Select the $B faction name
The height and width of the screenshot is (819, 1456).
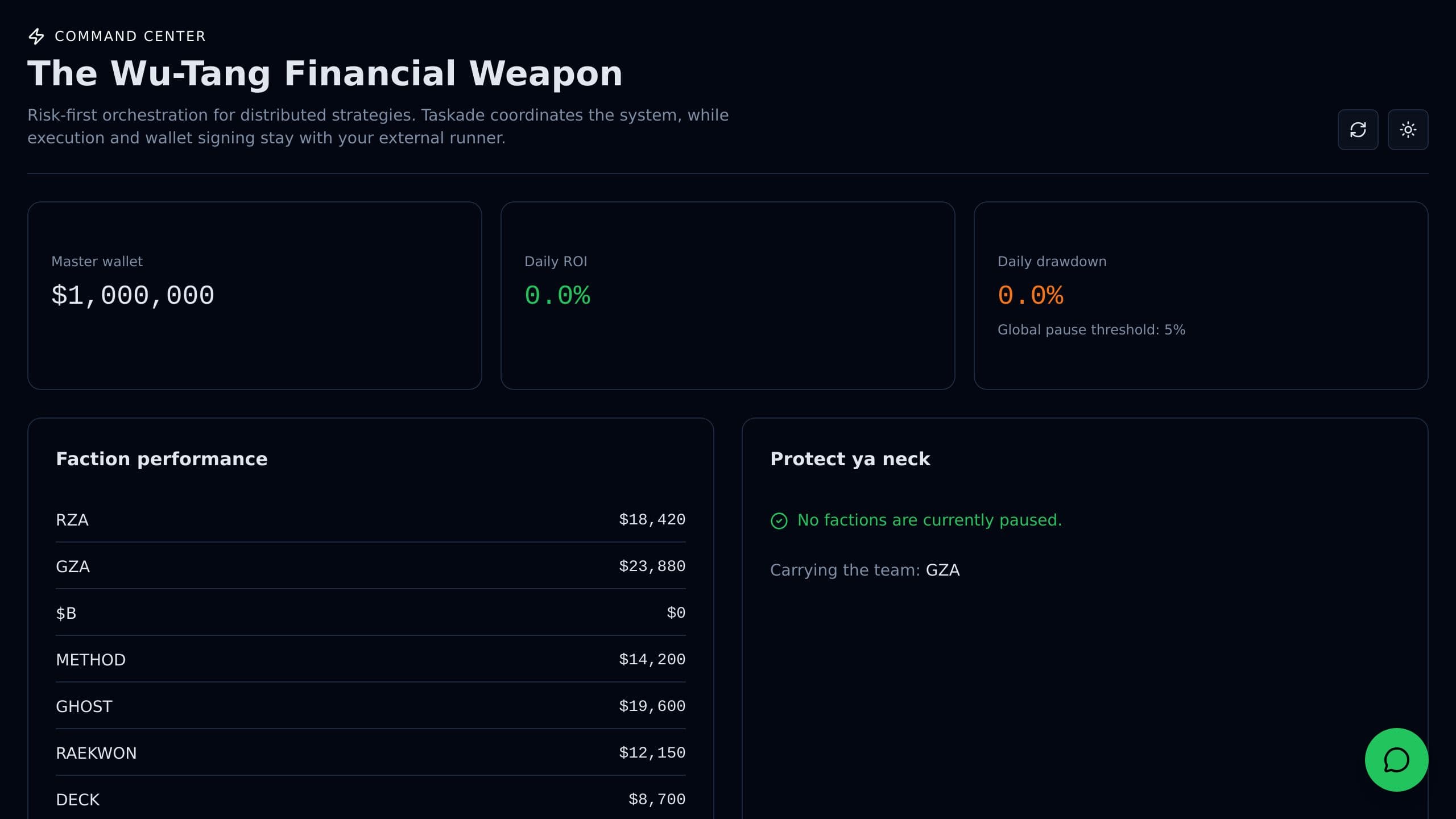click(x=66, y=613)
